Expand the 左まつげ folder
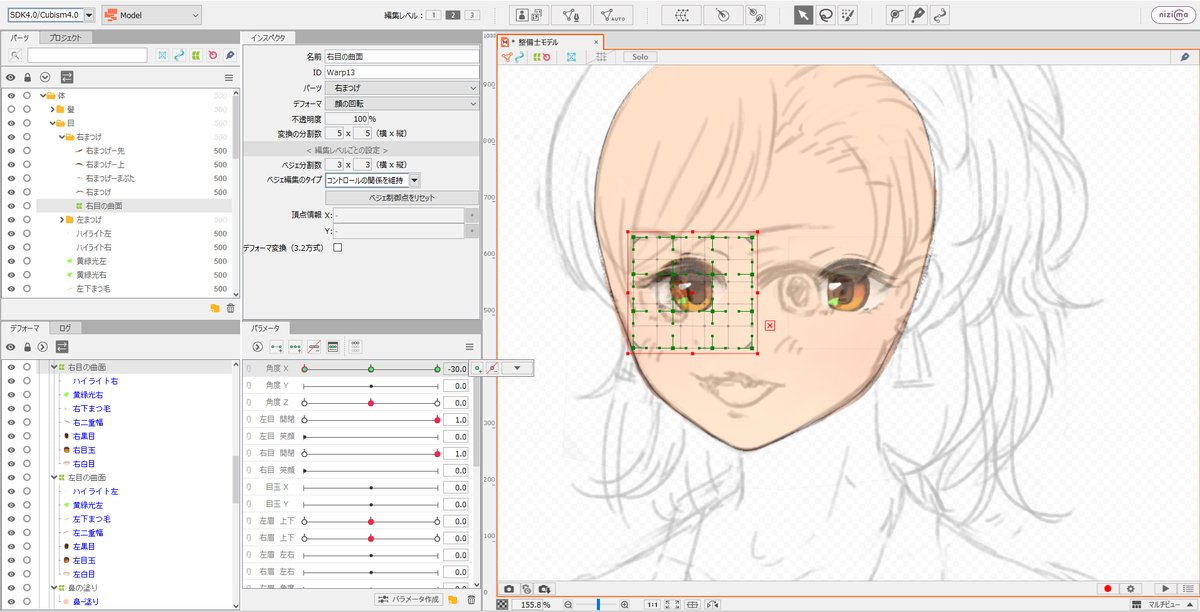 (x=62, y=220)
